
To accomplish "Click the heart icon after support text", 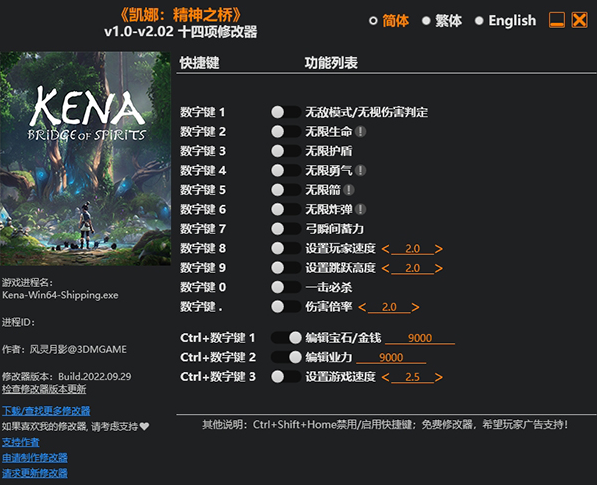I will pyautogui.click(x=144, y=426).
